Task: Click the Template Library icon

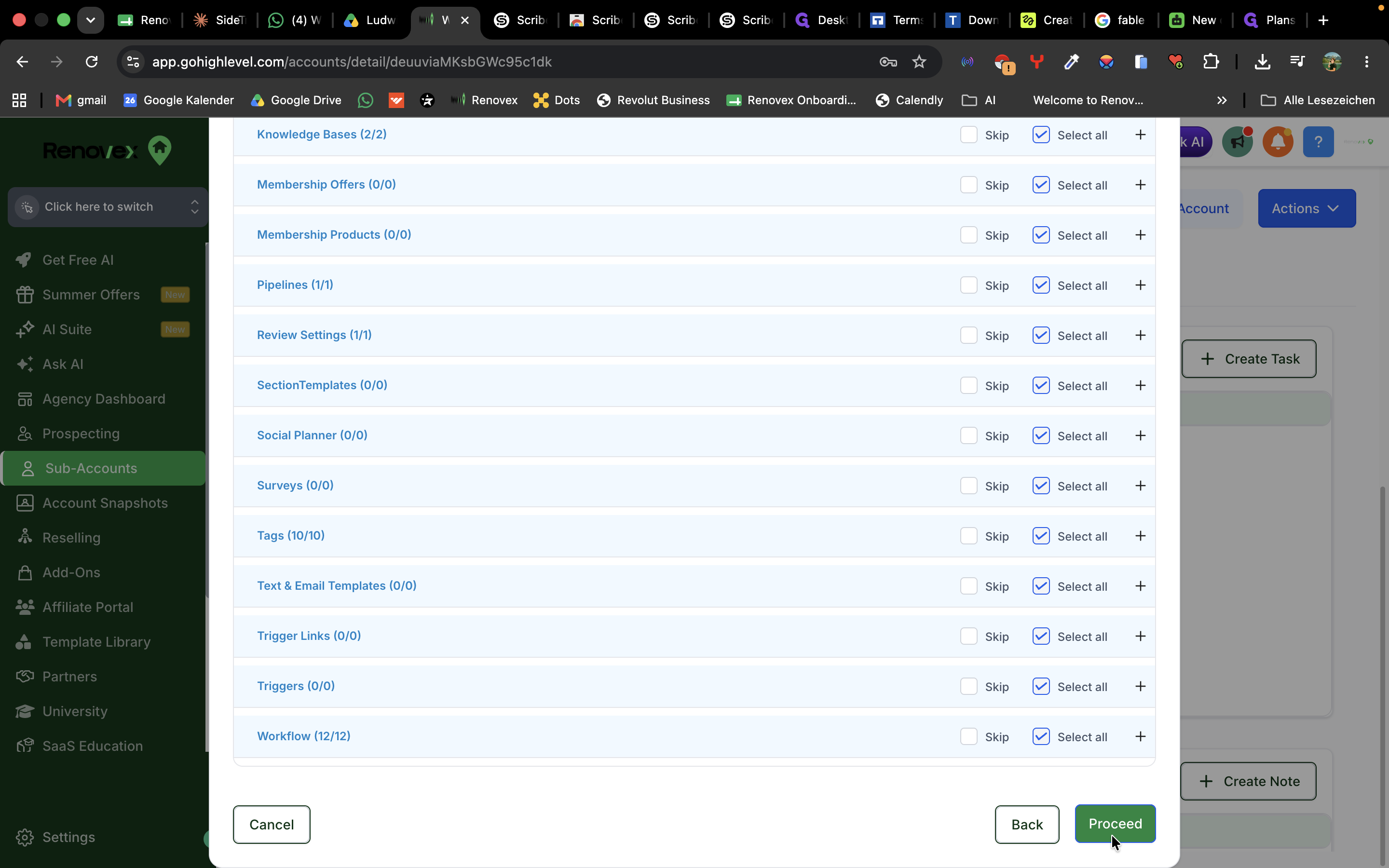Action: tap(24, 642)
